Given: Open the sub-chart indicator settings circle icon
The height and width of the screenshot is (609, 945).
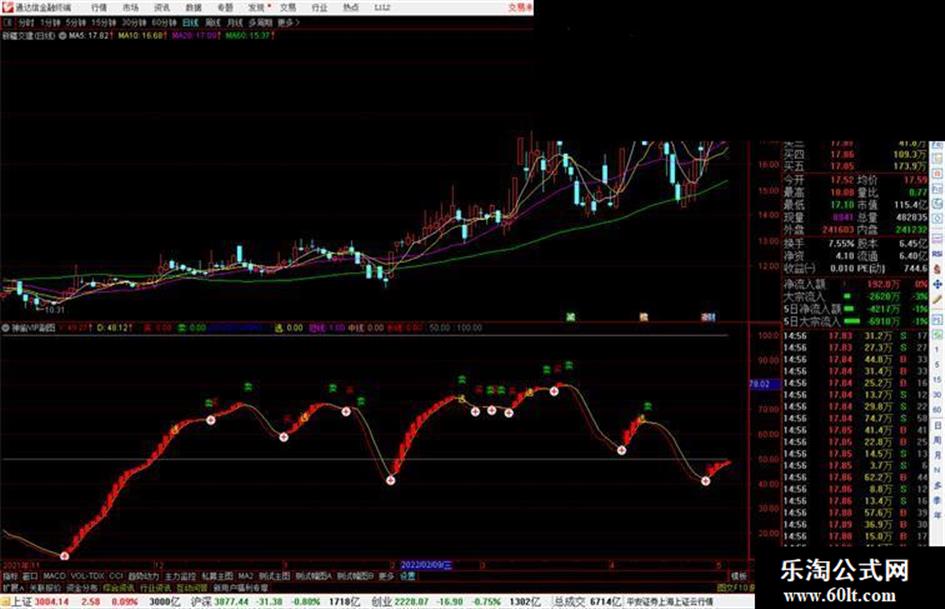Looking at the screenshot, I should pyautogui.click(x=6, y=328).
